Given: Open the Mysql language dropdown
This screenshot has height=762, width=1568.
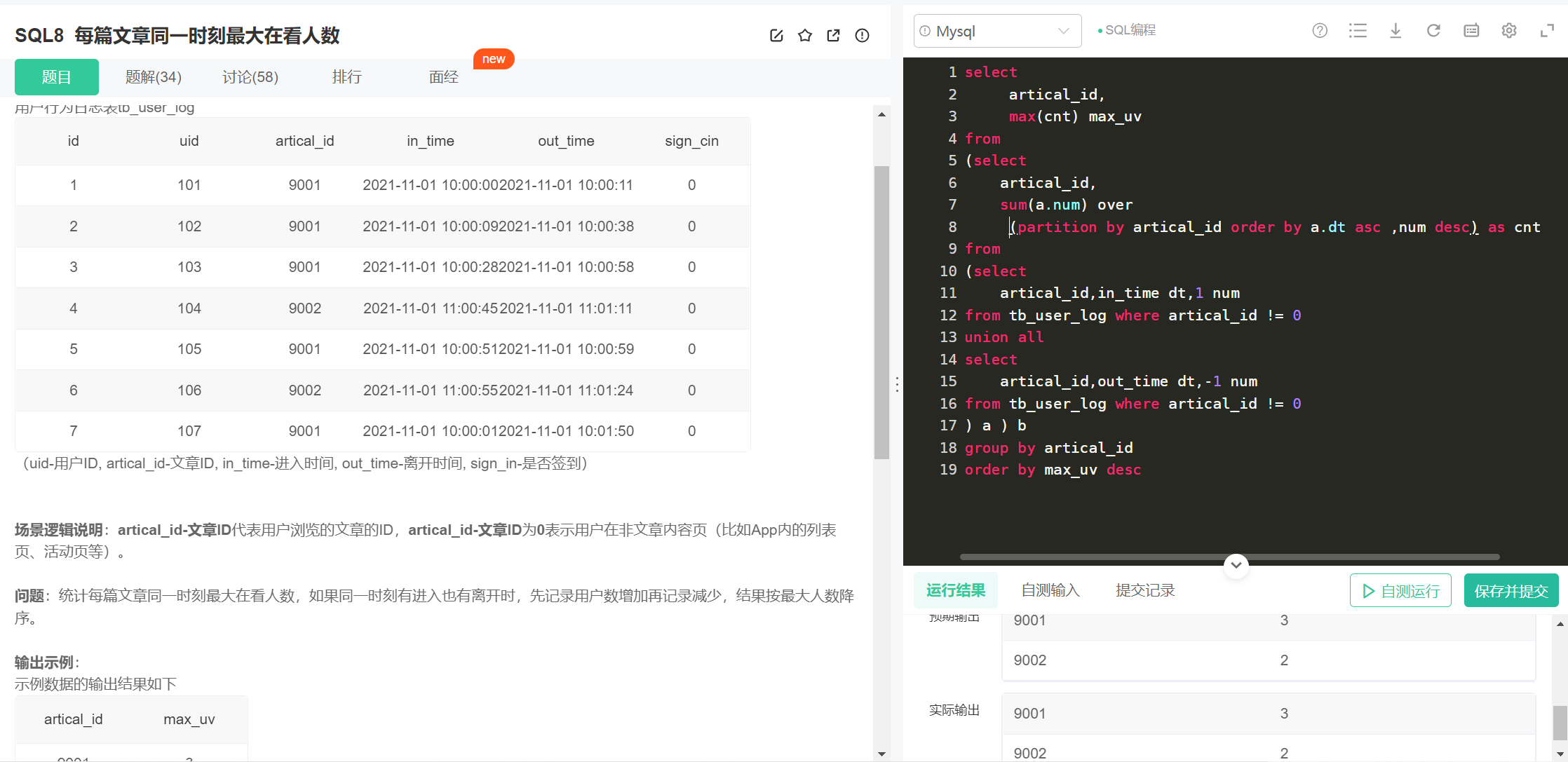Looking at the screenshot, I should pos(997,31).
